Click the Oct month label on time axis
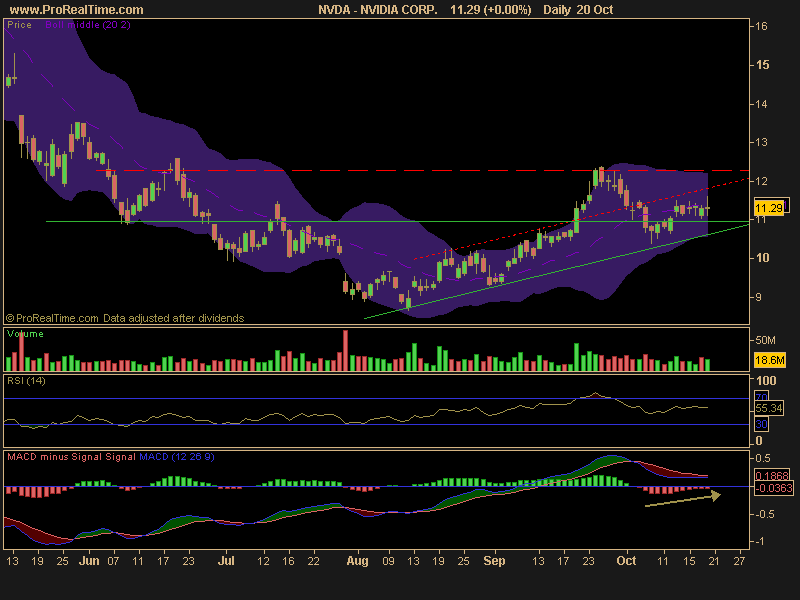800x600 pixels. coord(626,561)
